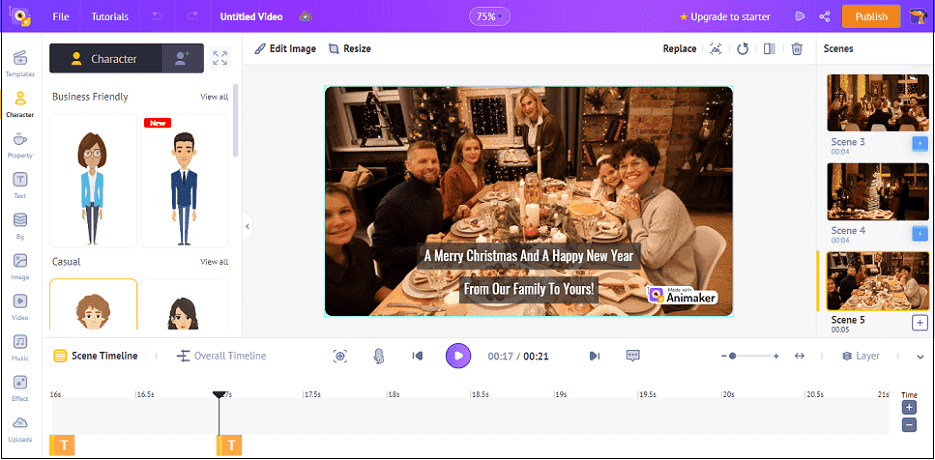This screenshot has width=935, height=460.
Task: Open the Image sidebar panel
Action: pyautogui.click(x=20, y=266)
